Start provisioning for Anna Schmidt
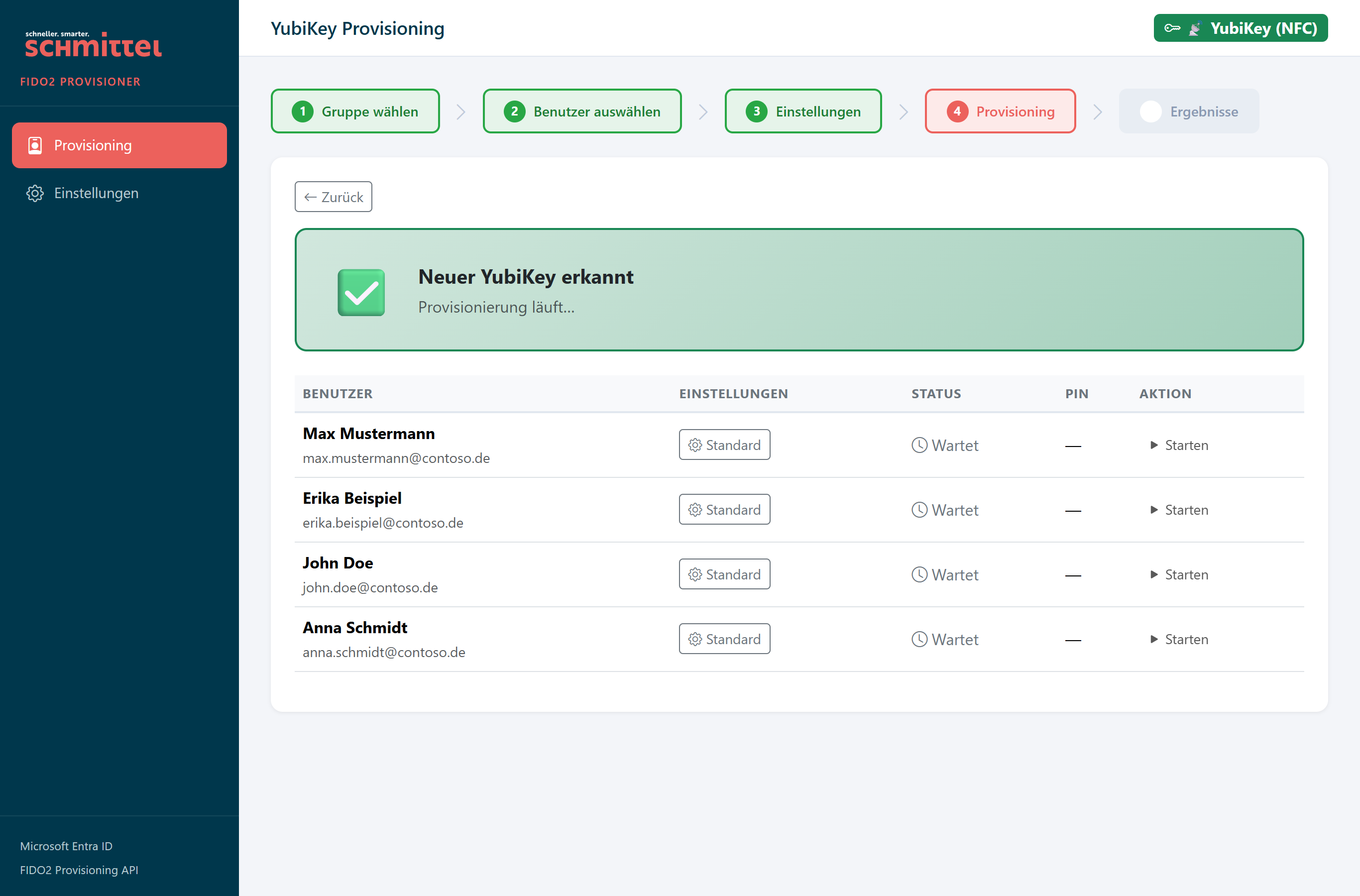This screenshot has height=896, width=1360. coord(1179,639)
